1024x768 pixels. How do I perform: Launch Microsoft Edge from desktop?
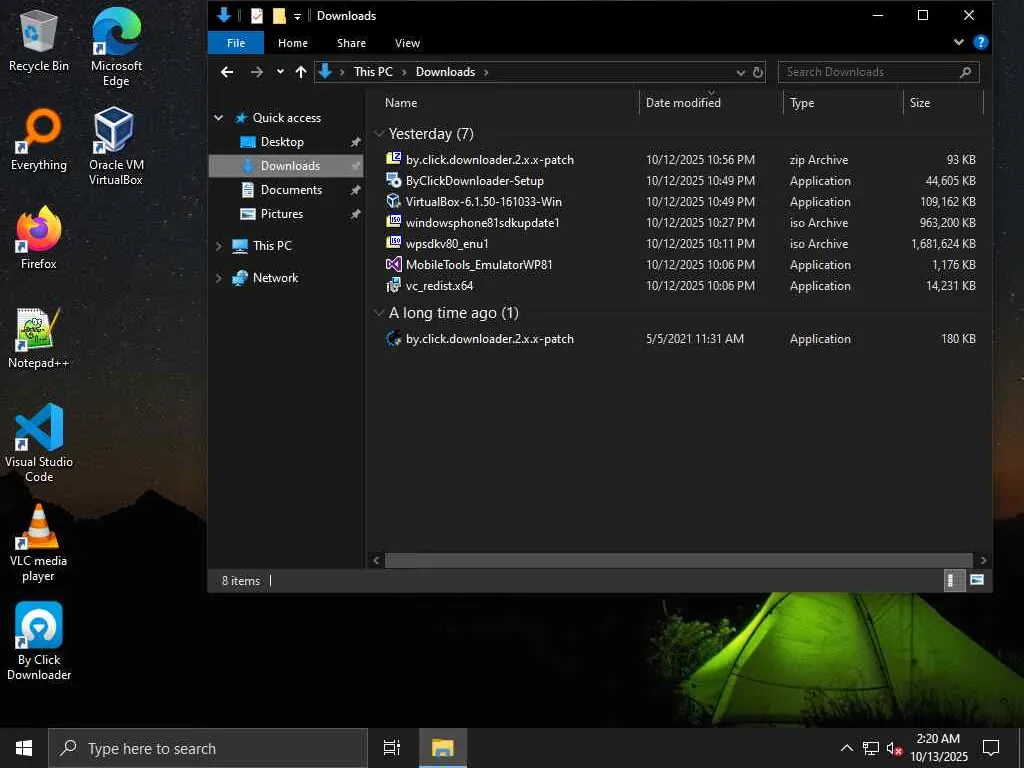click(x=116, y=46)
